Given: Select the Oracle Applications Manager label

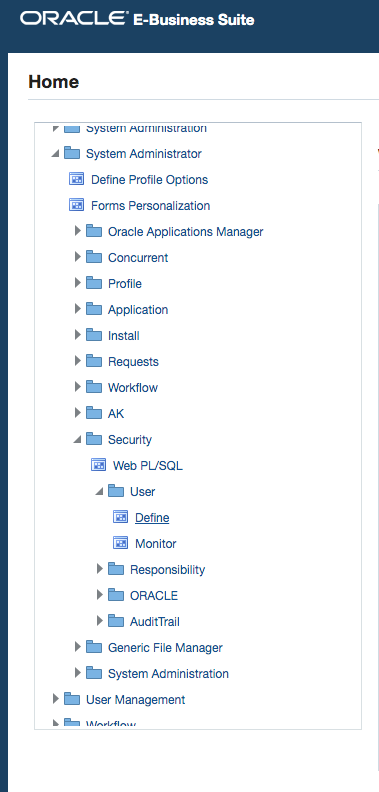Looking at the screenshot, I should coord(185,231).
